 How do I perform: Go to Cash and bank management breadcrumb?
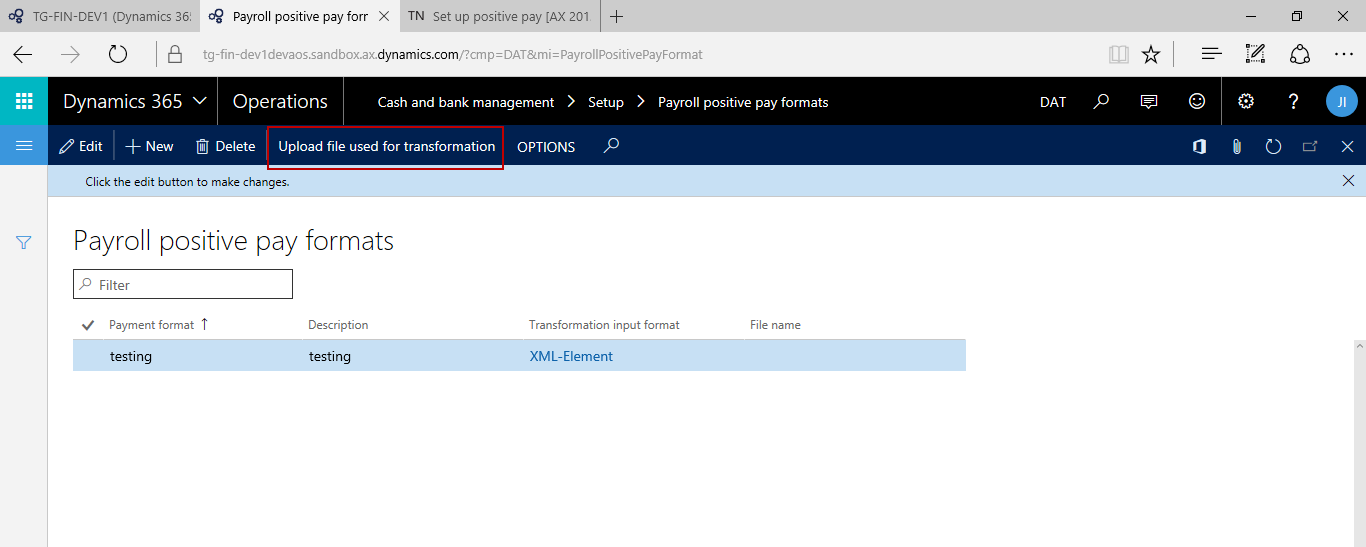pyautogui.click(x=466, y=102)
